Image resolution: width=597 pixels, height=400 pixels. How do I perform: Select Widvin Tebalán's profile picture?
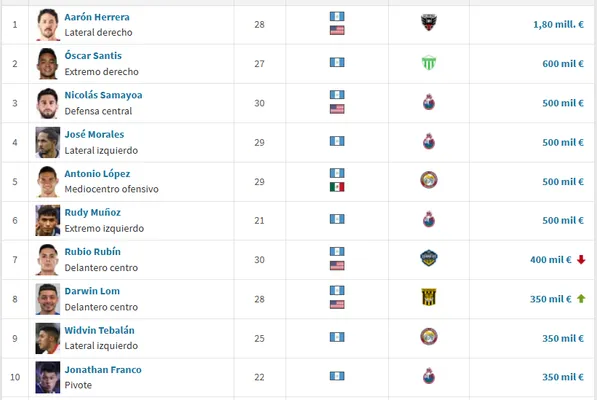click(x=48, y=338)
